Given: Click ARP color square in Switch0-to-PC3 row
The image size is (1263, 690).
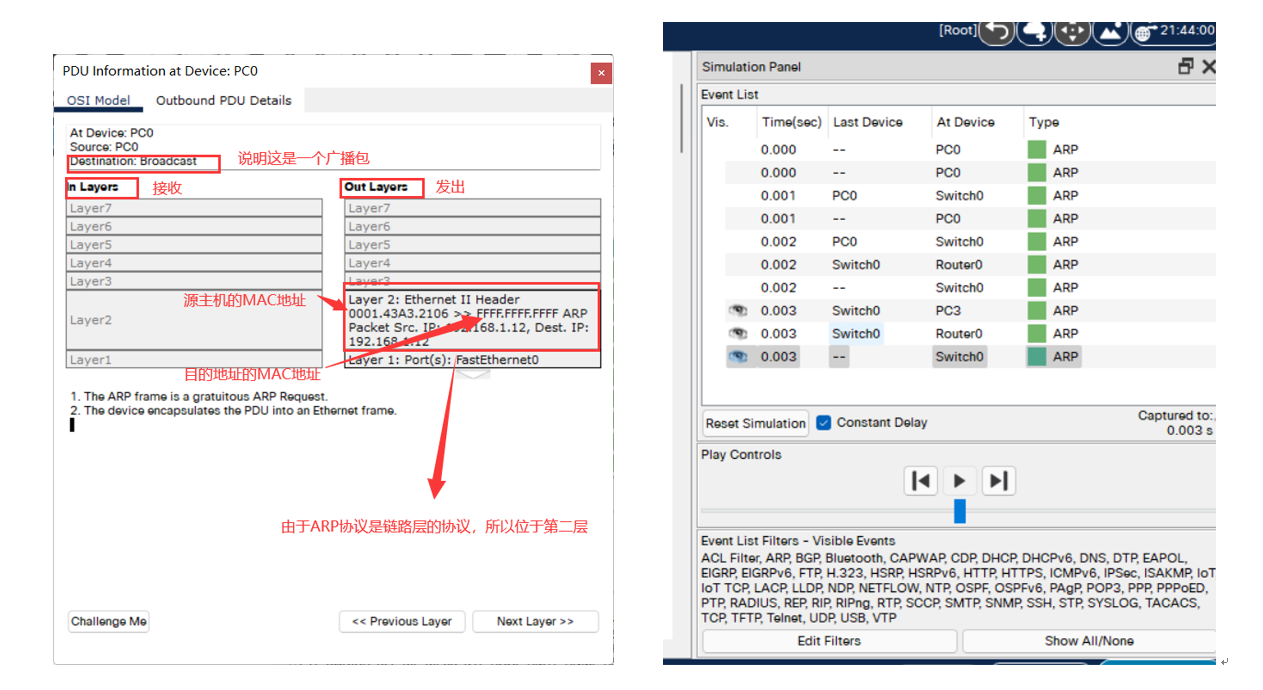Looking at the screenshot, I should pos(1037,311).
